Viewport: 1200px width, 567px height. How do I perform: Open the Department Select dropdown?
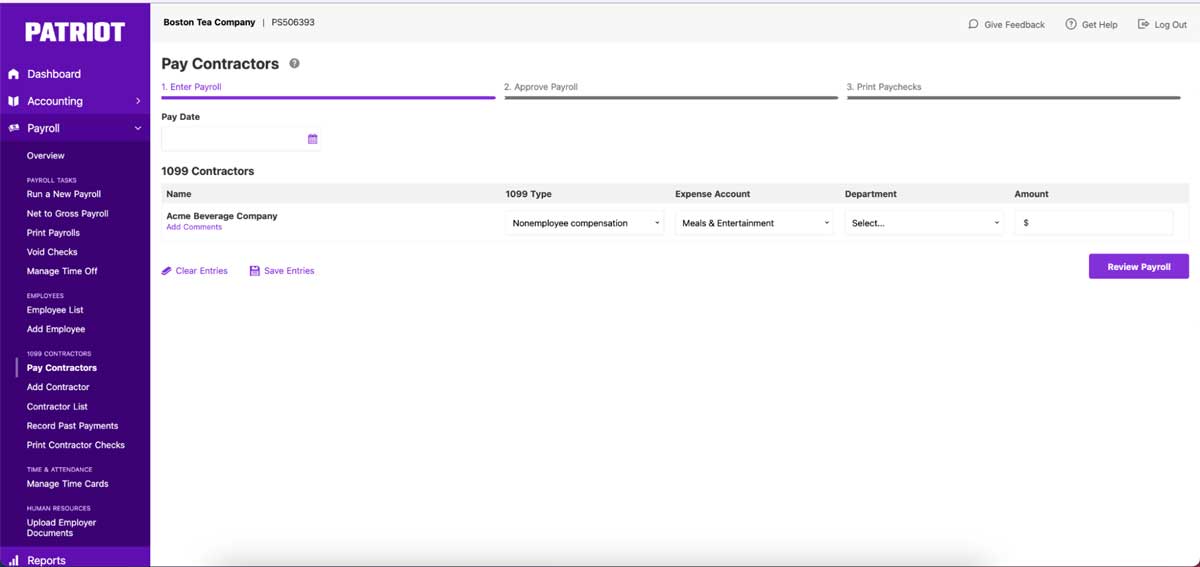point(925,223)
